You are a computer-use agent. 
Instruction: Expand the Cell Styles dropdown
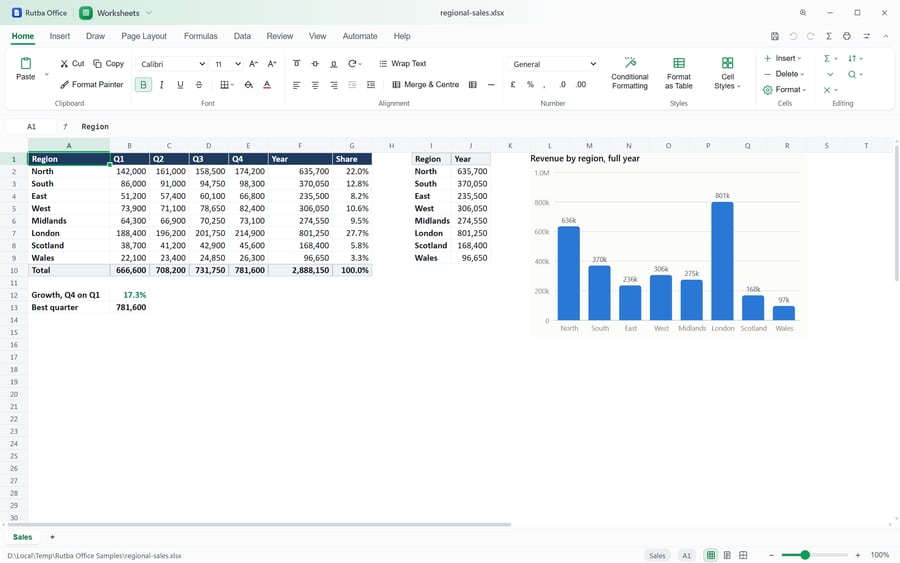tap(727, 73)
